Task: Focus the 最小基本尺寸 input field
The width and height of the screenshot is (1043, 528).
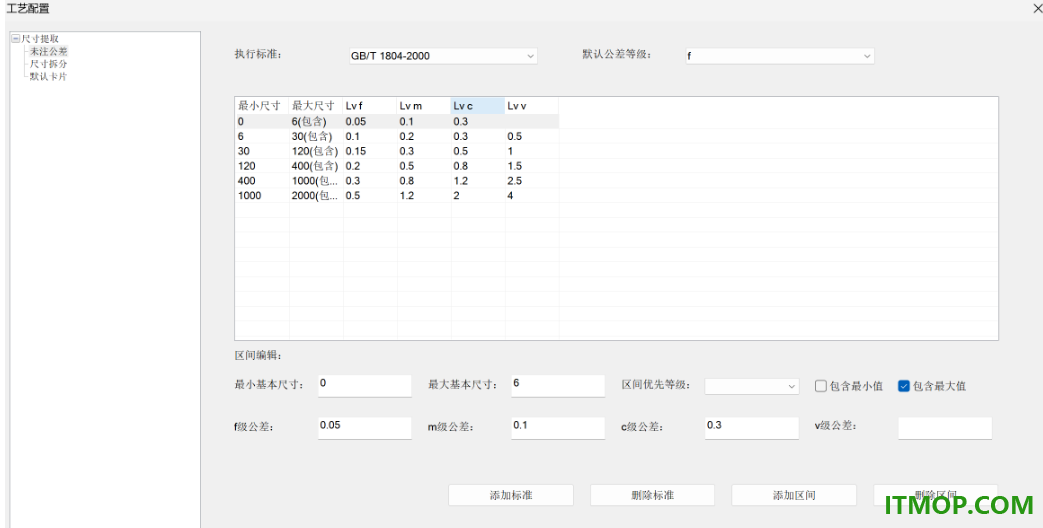Action: click(x=365, y=386)
